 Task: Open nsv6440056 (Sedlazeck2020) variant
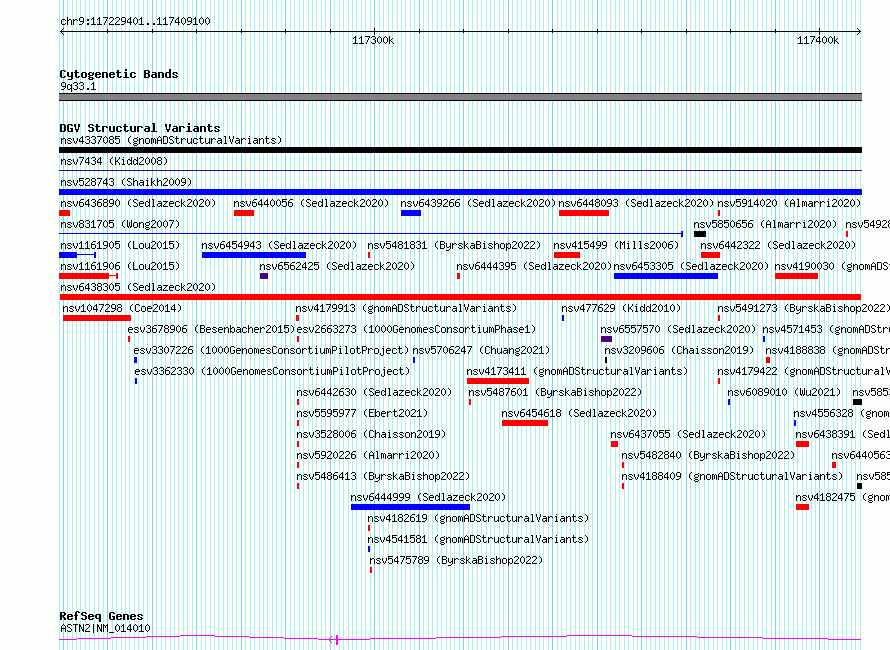point(311,203)
